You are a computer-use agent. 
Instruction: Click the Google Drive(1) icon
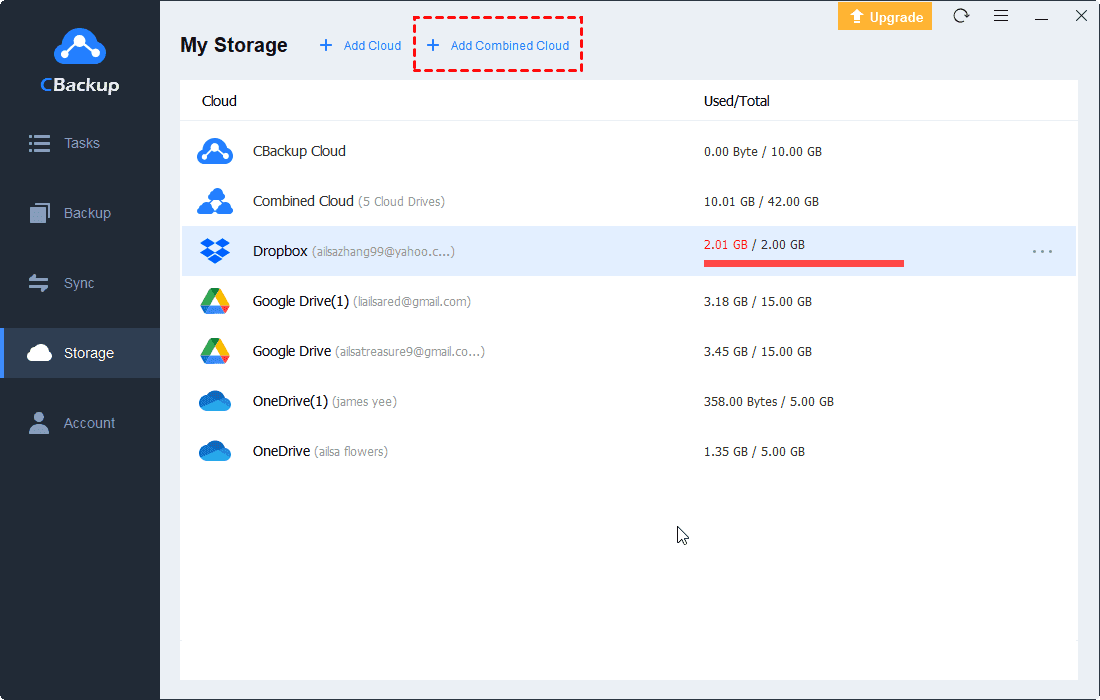pyautogui.click(x=215, y=301)
